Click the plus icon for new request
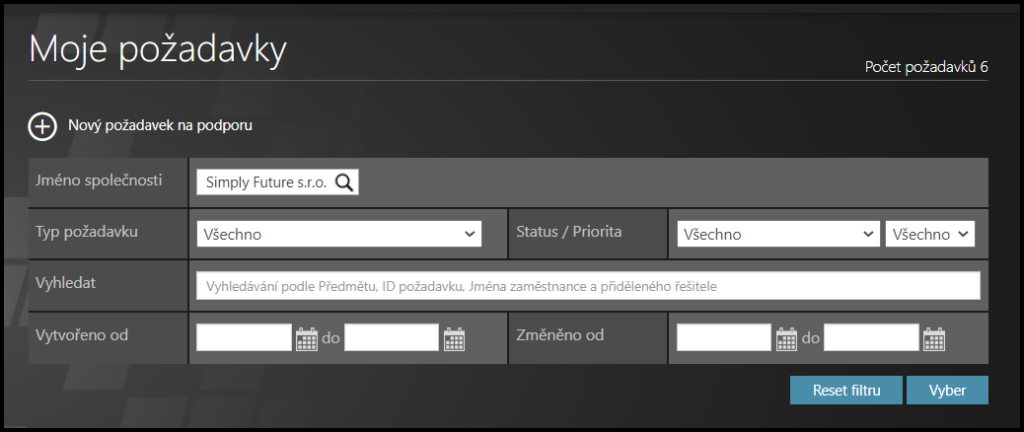This screenshot has height=432, width=1024. 42,126
